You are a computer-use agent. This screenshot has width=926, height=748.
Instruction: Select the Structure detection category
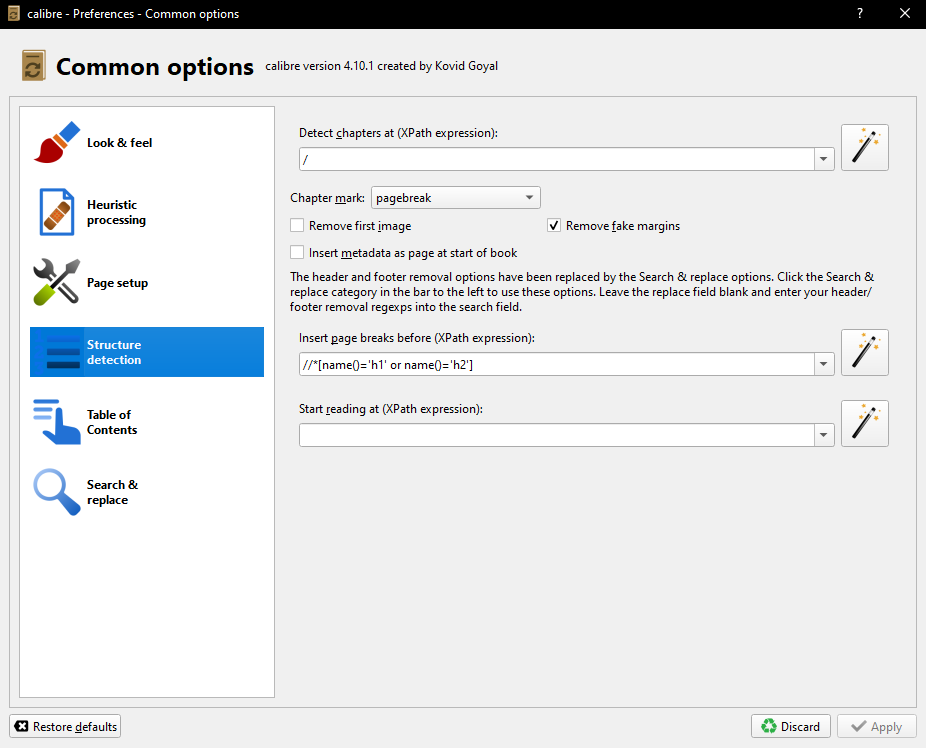[147, 352]
